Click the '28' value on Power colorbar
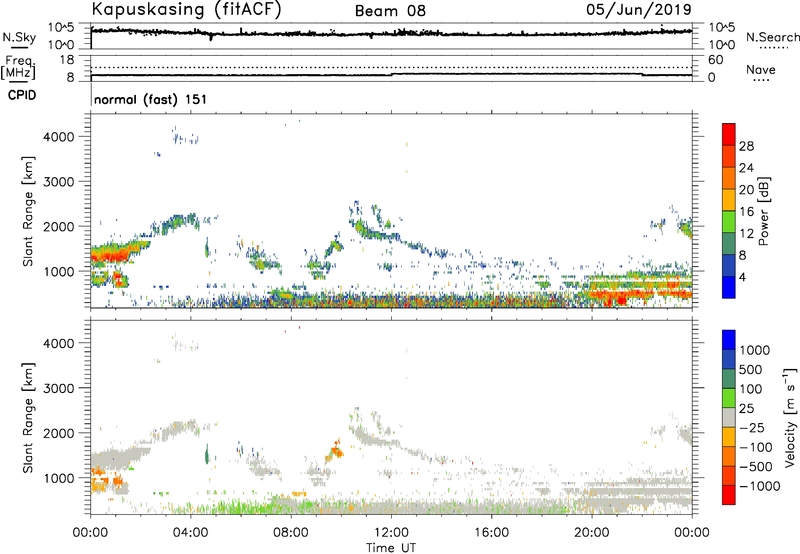 coord(746,146)
